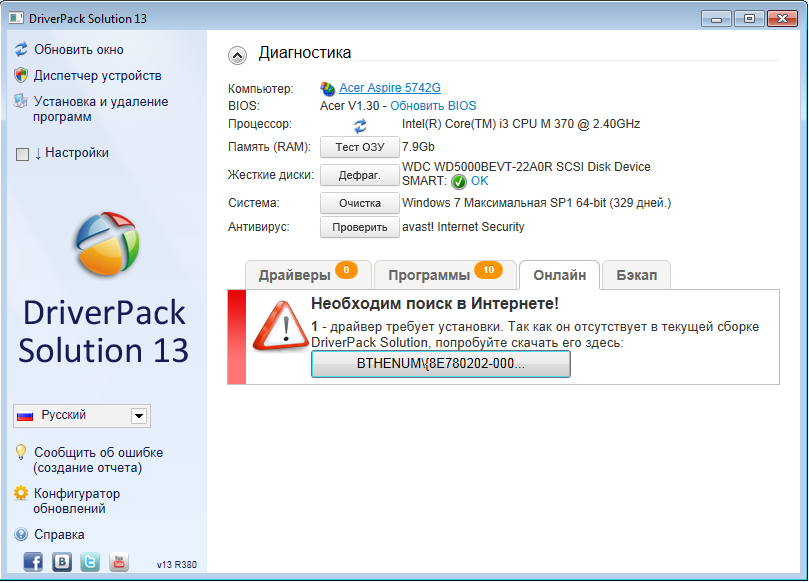The width and height of the screenshot is (809, 583).
Task: Switch to the Драйверы tab
Action: (308, 275)
